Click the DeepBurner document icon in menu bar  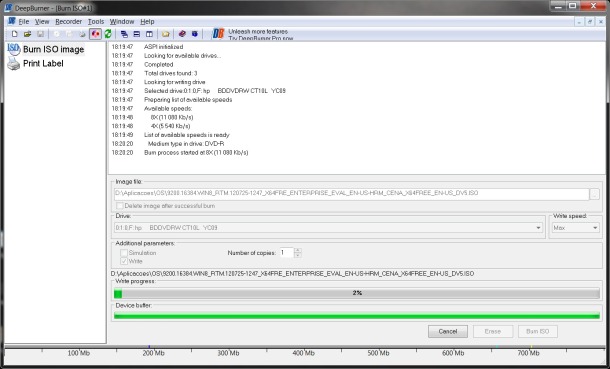[12, 21]
